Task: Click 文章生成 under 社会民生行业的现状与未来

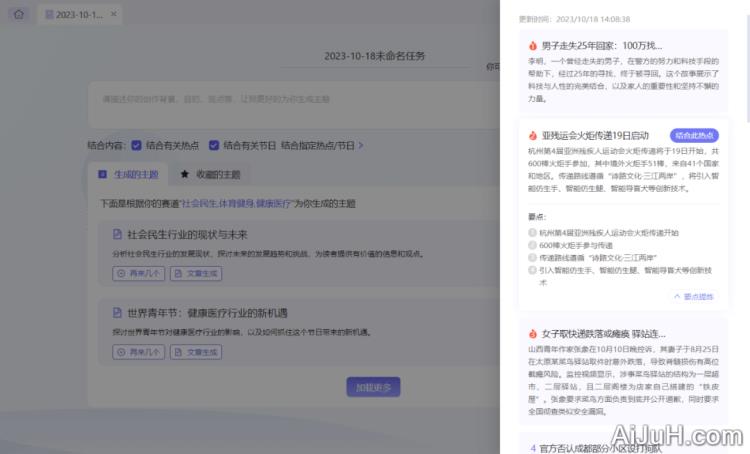Action: 196,273
